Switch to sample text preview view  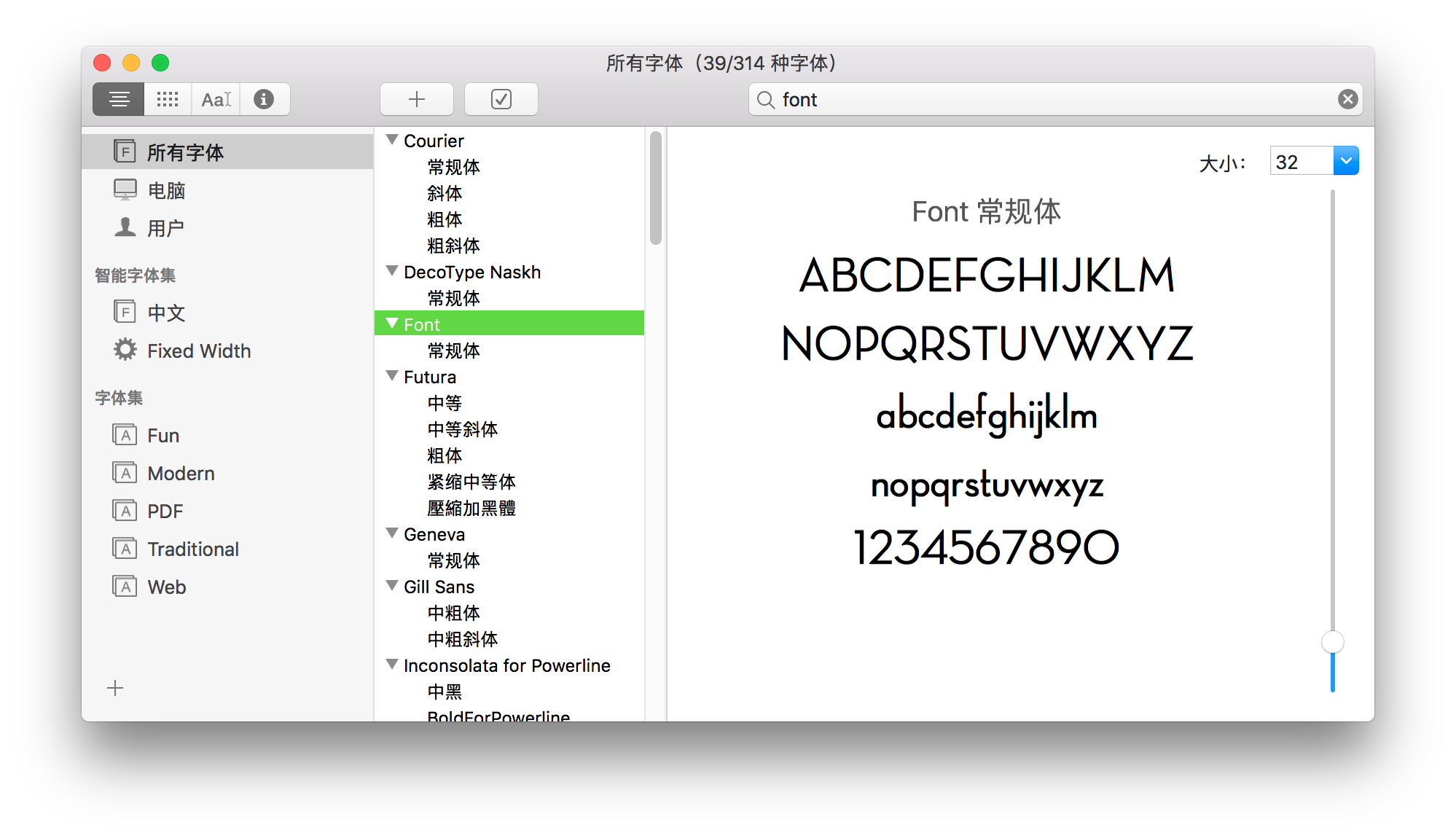[119, 99]
